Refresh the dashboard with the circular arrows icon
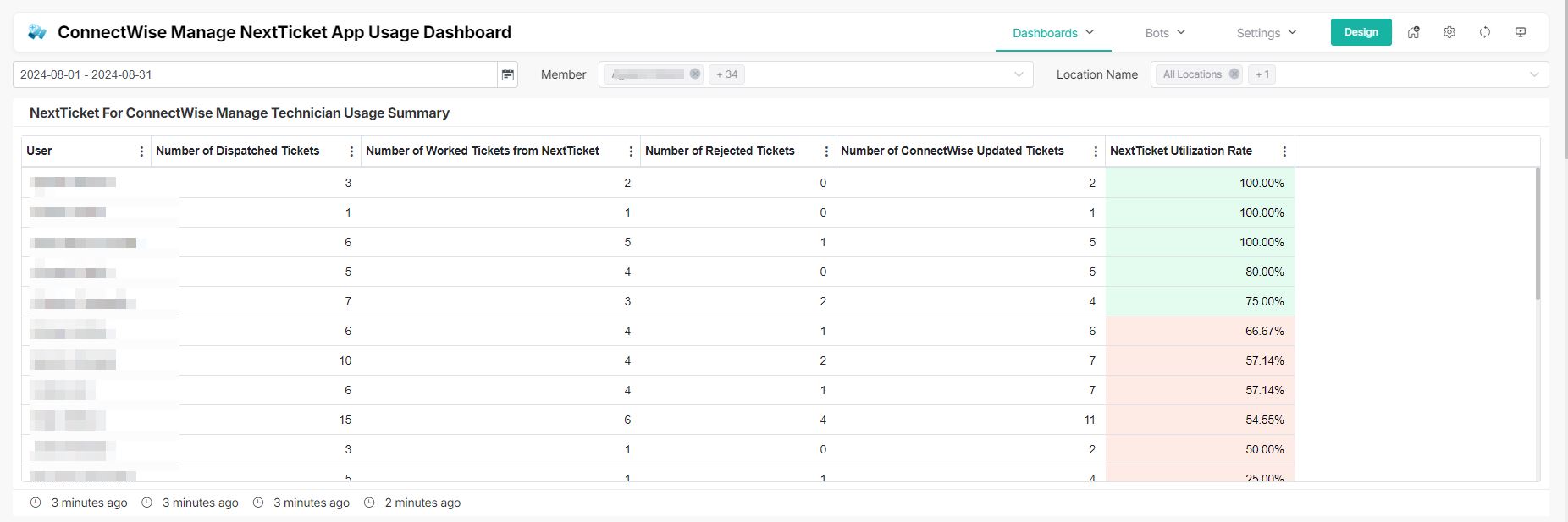Screen dimensions: 1568x522 [1485, 32]
